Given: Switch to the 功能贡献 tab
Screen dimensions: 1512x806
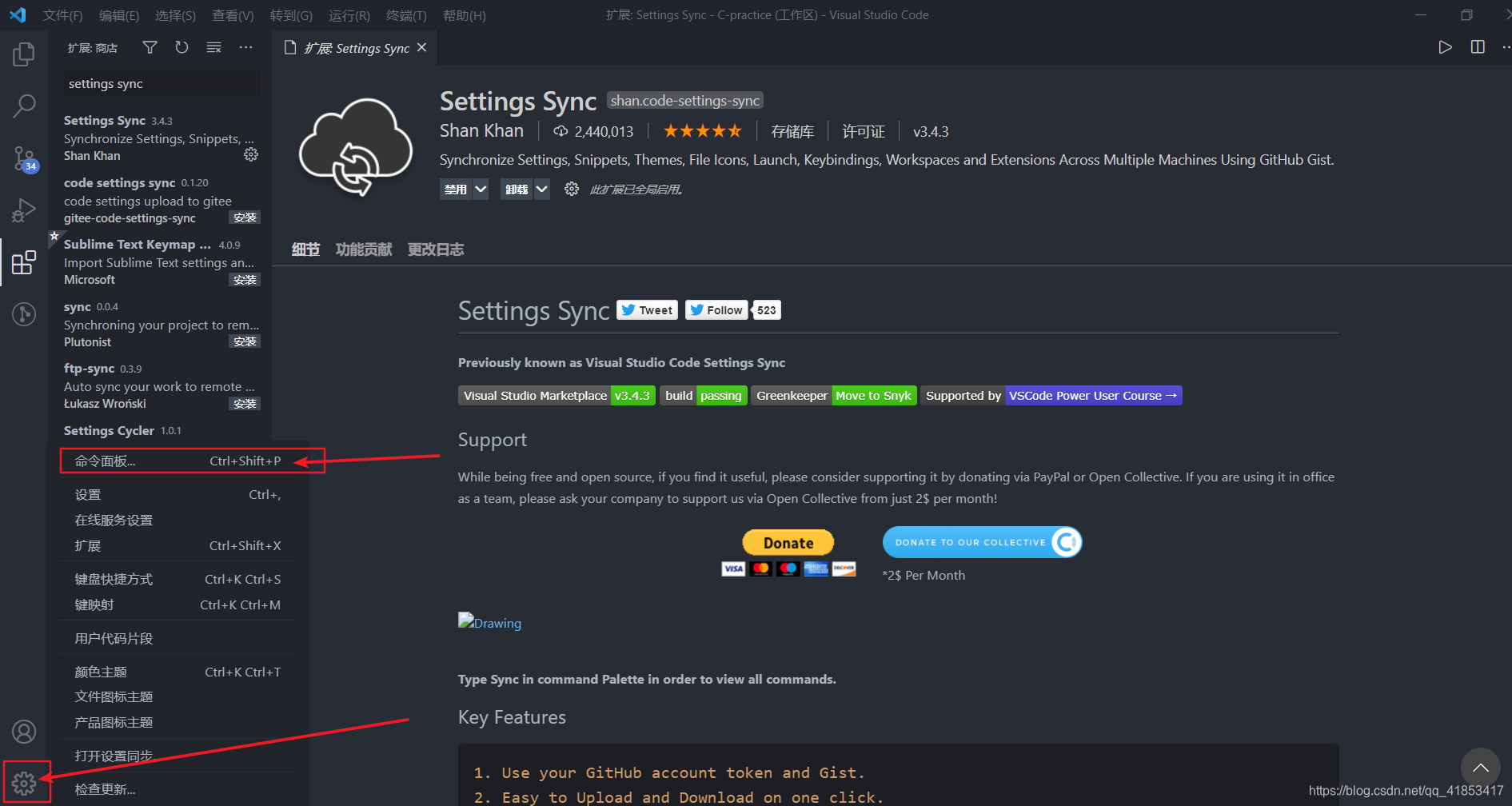Looking at the screenshot, I should 364,249.
